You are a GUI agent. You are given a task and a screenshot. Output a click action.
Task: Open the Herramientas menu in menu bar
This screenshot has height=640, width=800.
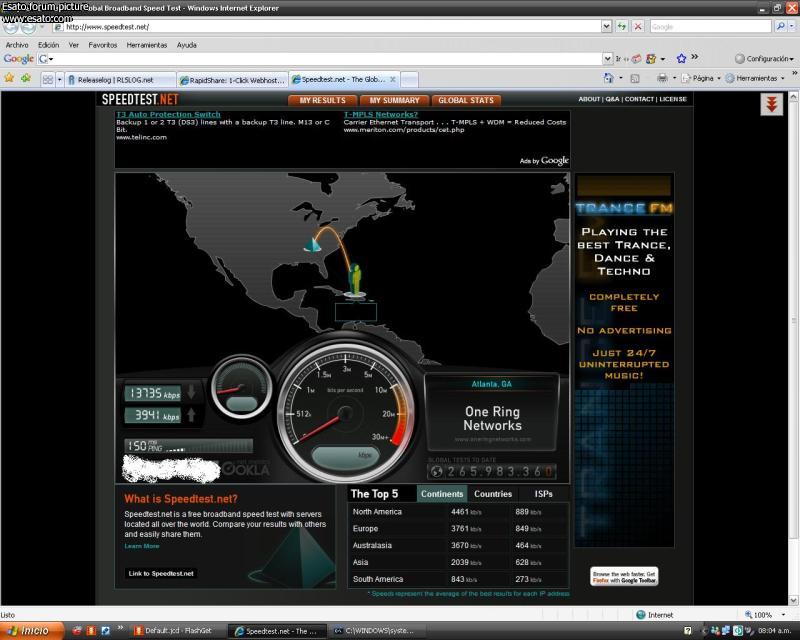pyautogui.click(x=146, y=45)
